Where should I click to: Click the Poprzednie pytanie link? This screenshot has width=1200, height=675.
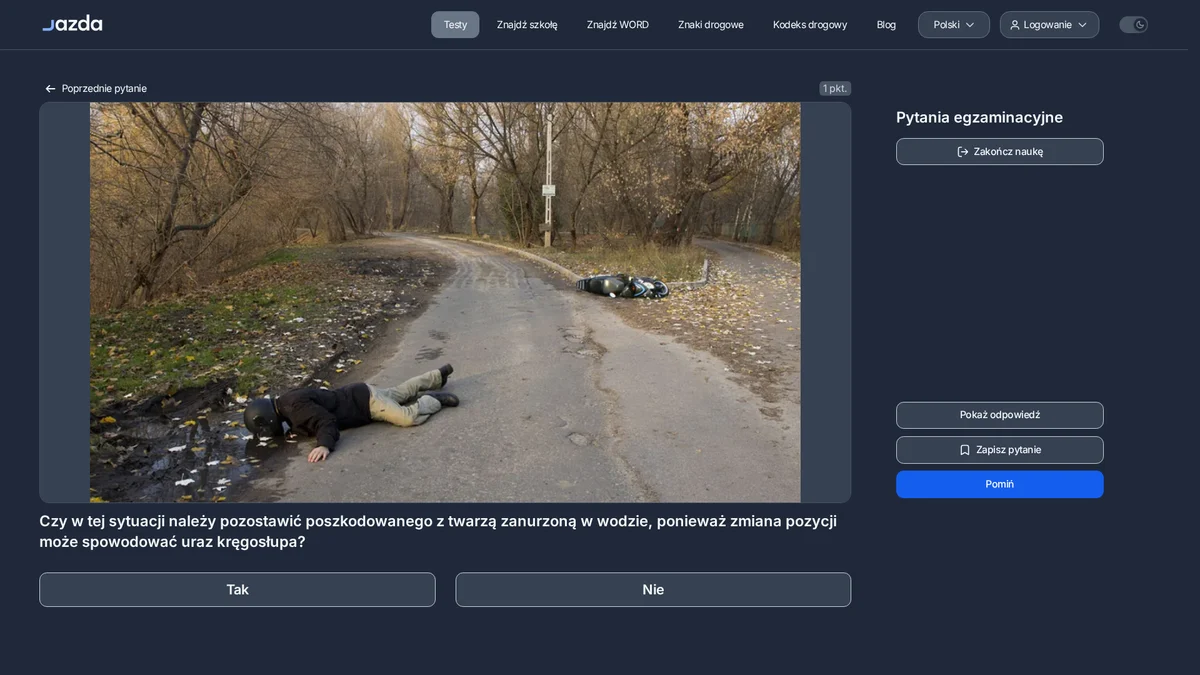95,89
